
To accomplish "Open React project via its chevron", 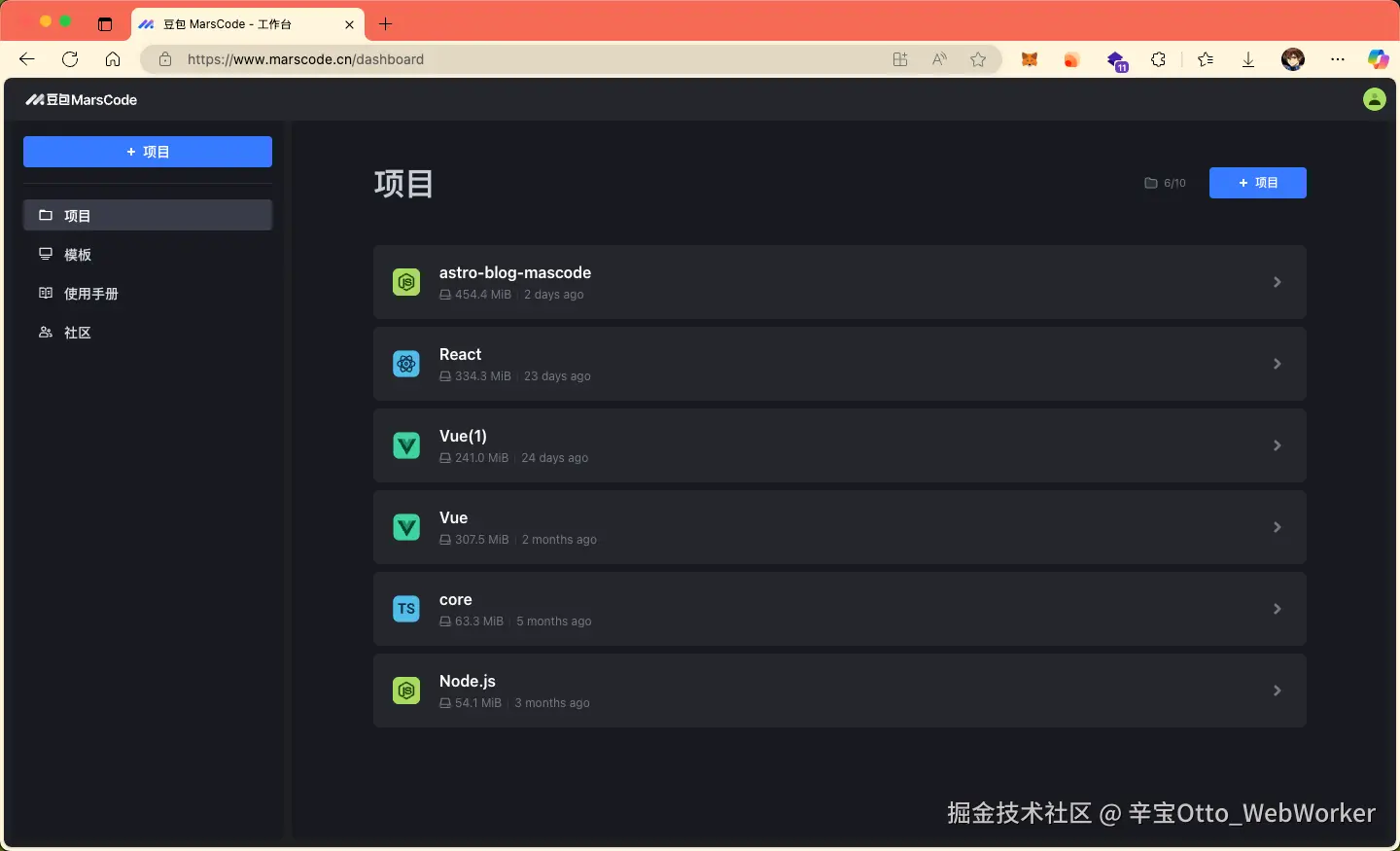I will tap(1277, 364).
